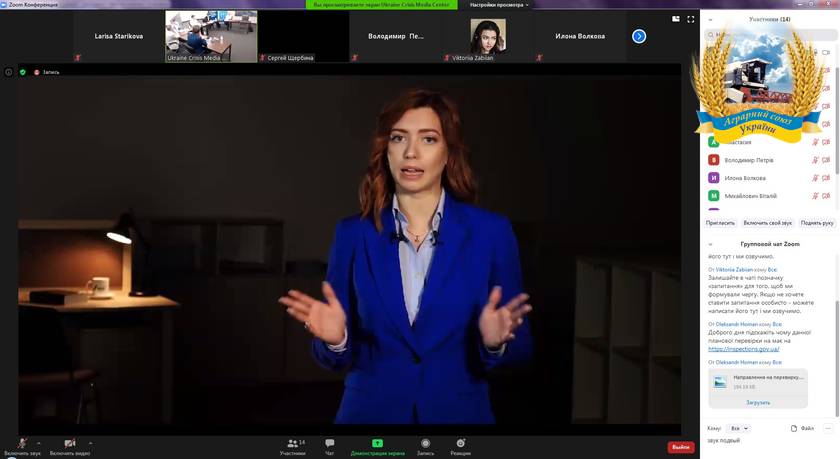Select Володимир Пе... participant tile
Image resolution: width=840 pixels, height=459 pixels.
(x=395, y=36)
